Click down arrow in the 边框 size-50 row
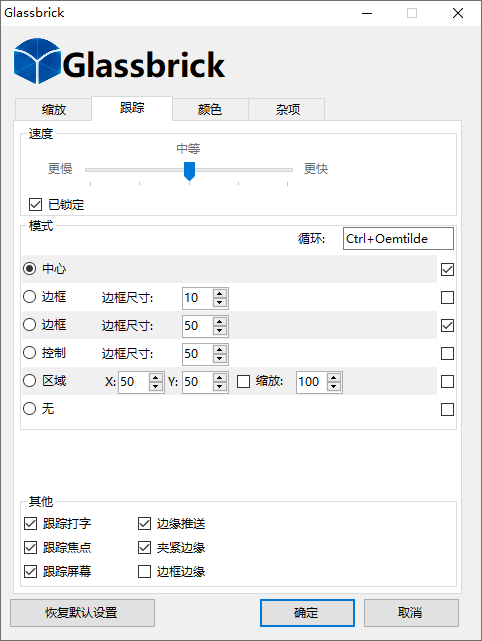The width and height of the screenshot is (482, 641). click(220, 331)
